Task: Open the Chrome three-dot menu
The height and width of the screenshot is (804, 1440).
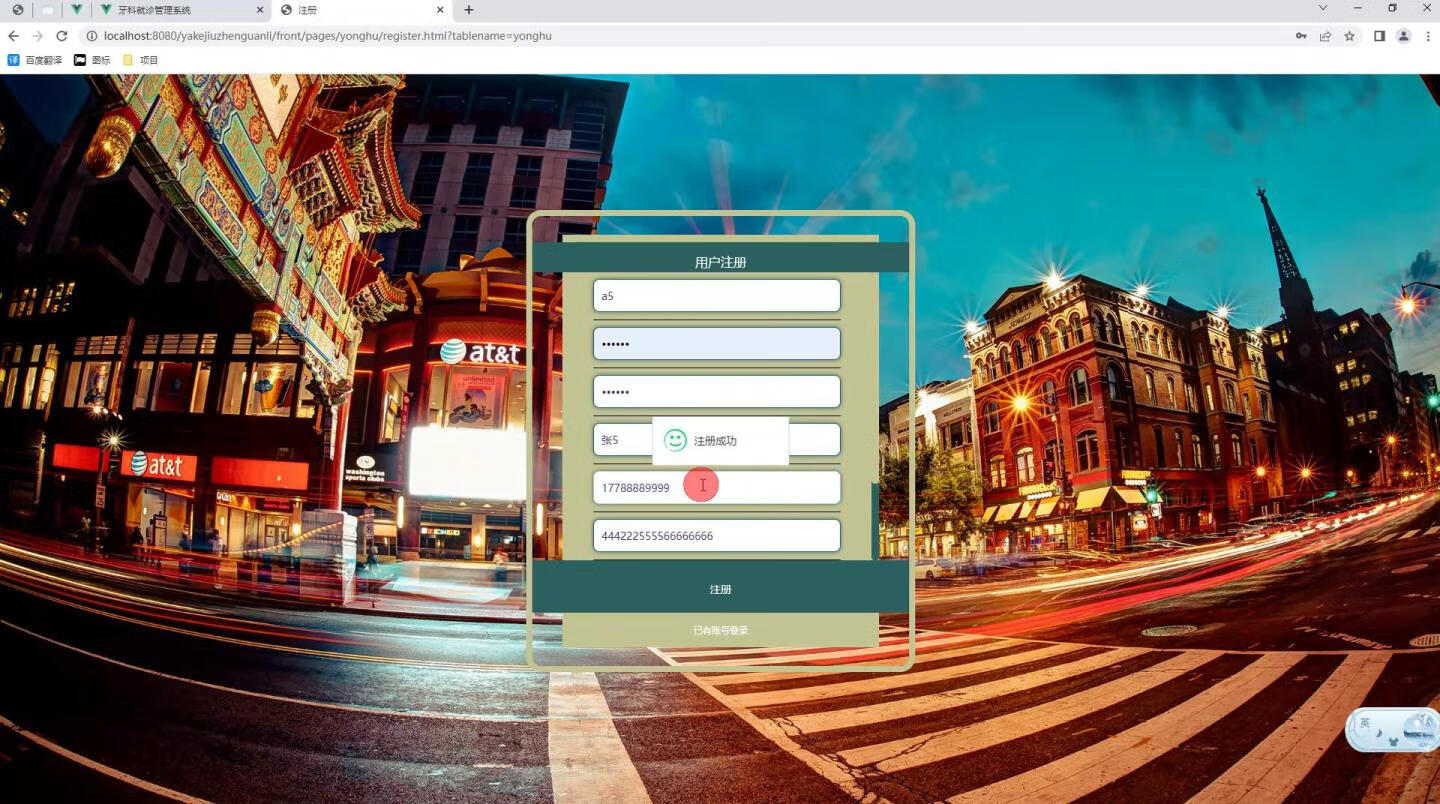Action: (1427, 36)
